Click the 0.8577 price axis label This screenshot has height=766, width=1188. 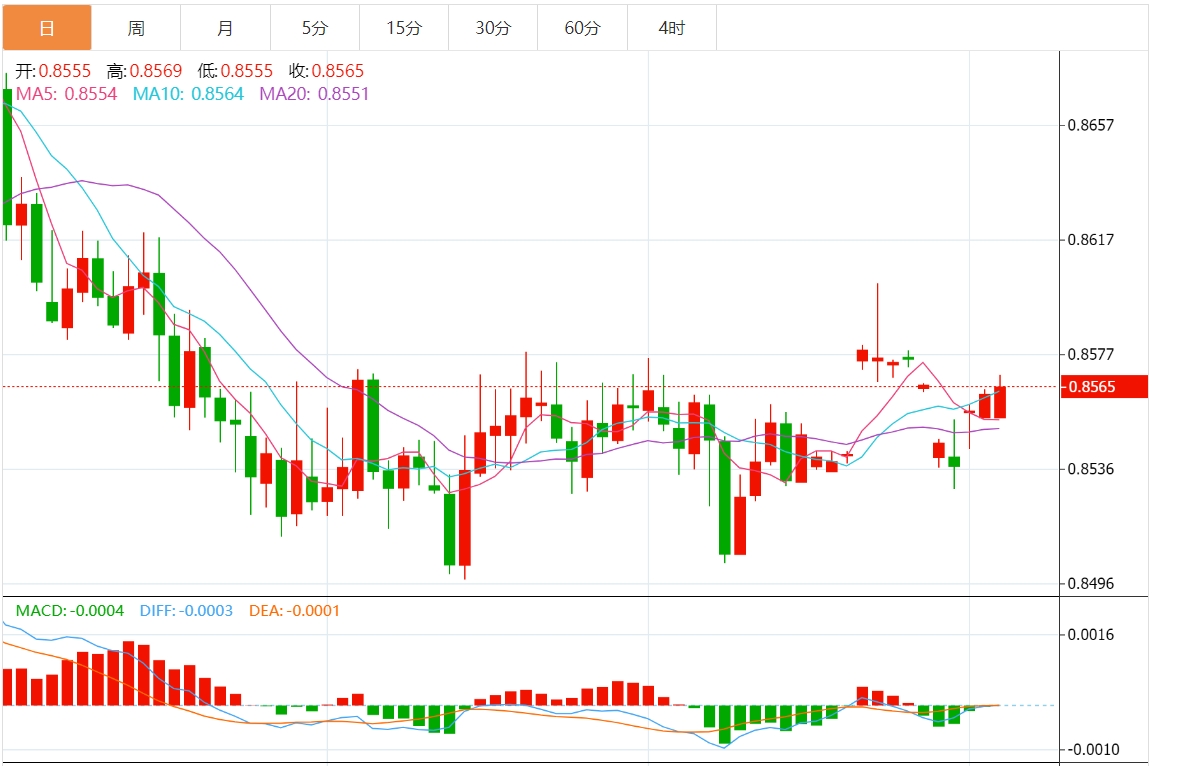(1090, 354)
